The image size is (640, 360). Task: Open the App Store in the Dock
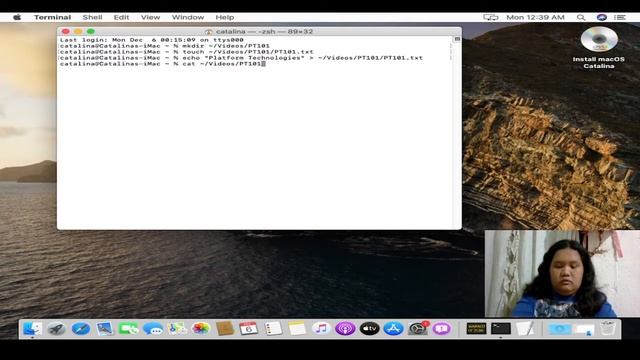point(393,329)
